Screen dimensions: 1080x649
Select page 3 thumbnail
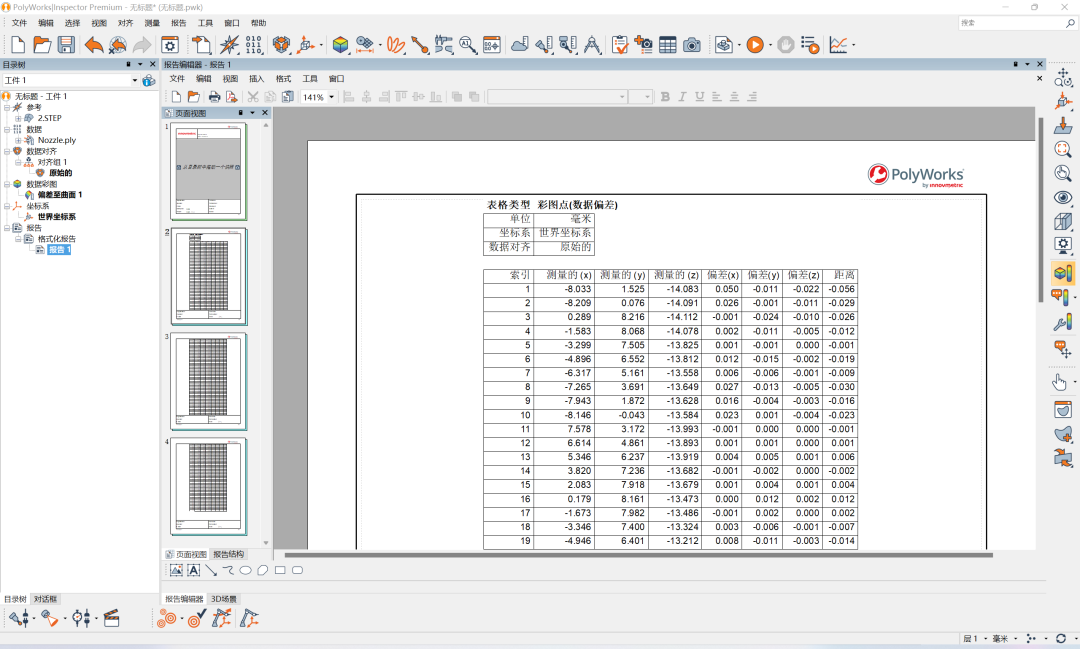pos(209,381)
